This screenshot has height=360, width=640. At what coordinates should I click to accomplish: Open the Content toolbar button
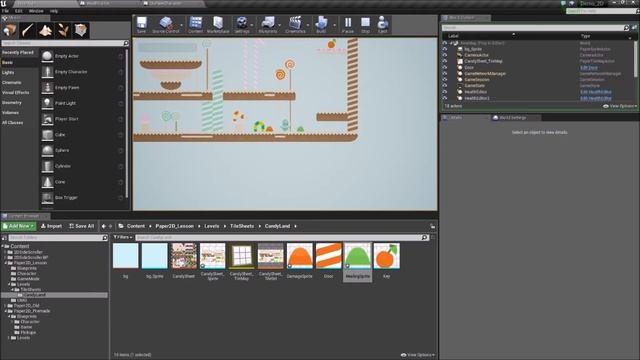pyautogui.click(x=196, y=24)
